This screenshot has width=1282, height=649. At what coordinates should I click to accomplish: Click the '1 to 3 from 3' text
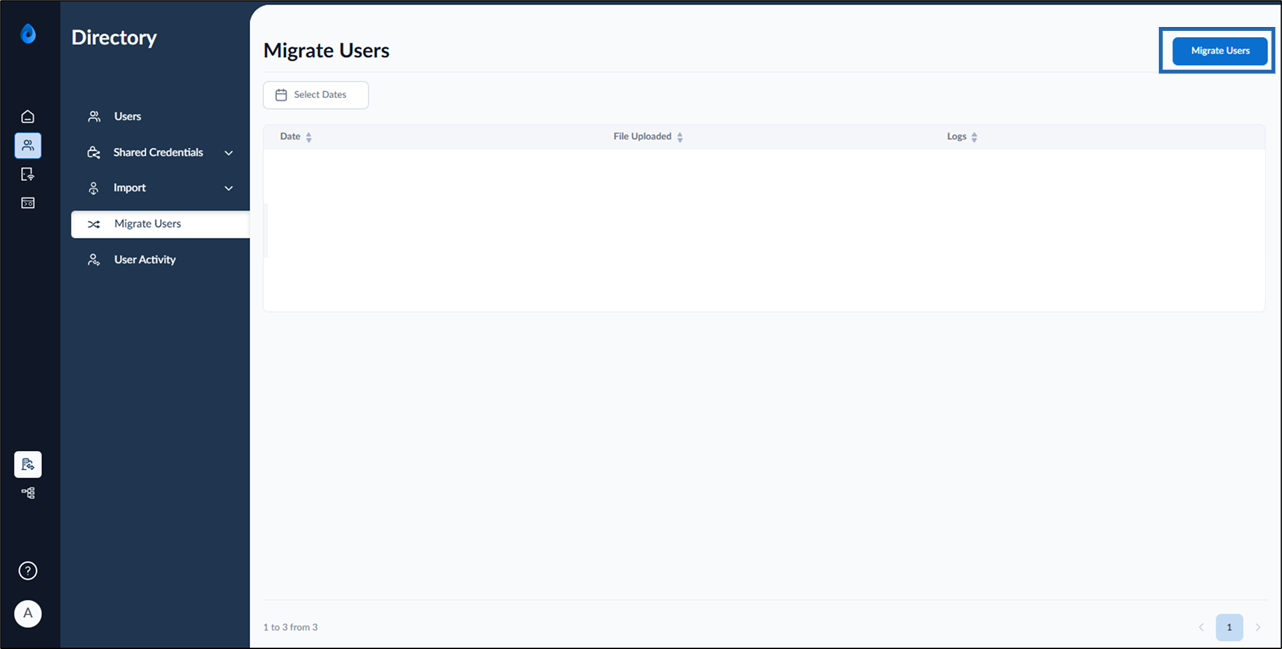click(x=290, y=627)
